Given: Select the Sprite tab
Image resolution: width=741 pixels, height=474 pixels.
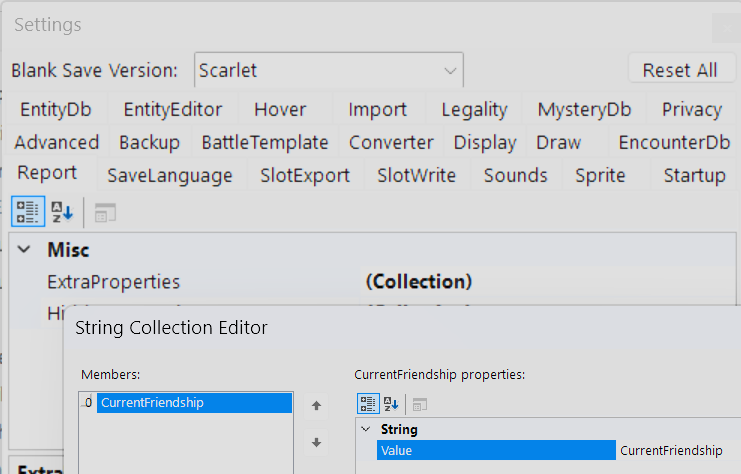Looking at the screenshot, I should [600, 175].
